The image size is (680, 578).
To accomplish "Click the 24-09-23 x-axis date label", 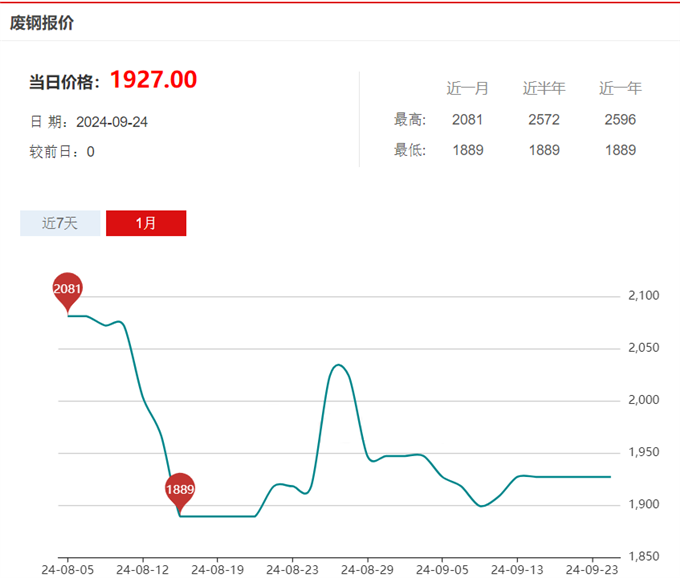I will [x=592, y=567].
